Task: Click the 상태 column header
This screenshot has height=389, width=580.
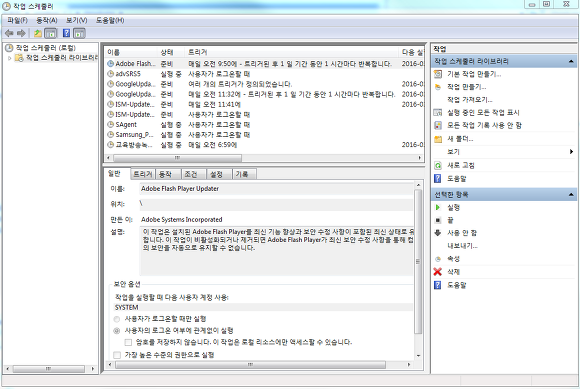Action: click(172, 52)
